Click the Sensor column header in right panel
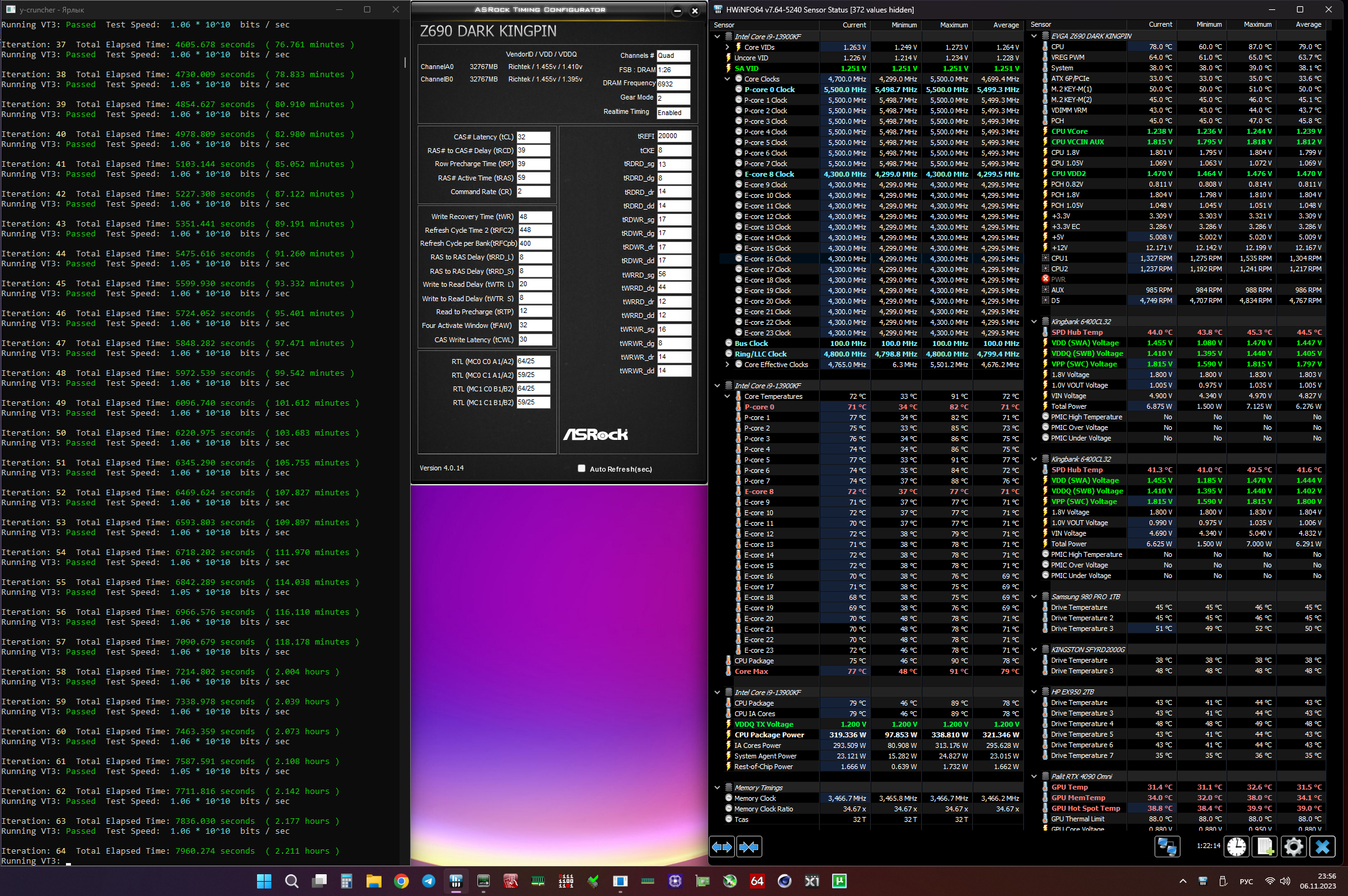The image size is (1348, 896). 1041,25
